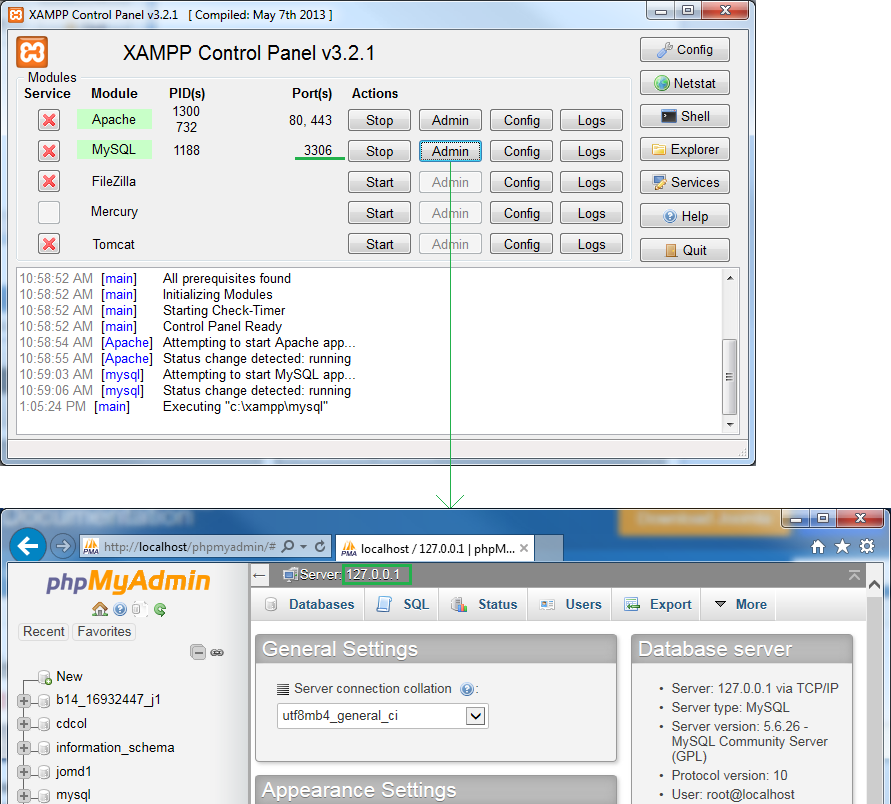Open the Export tab
The height and width of the screenshot is (804, 891).
tap(659, 604)
